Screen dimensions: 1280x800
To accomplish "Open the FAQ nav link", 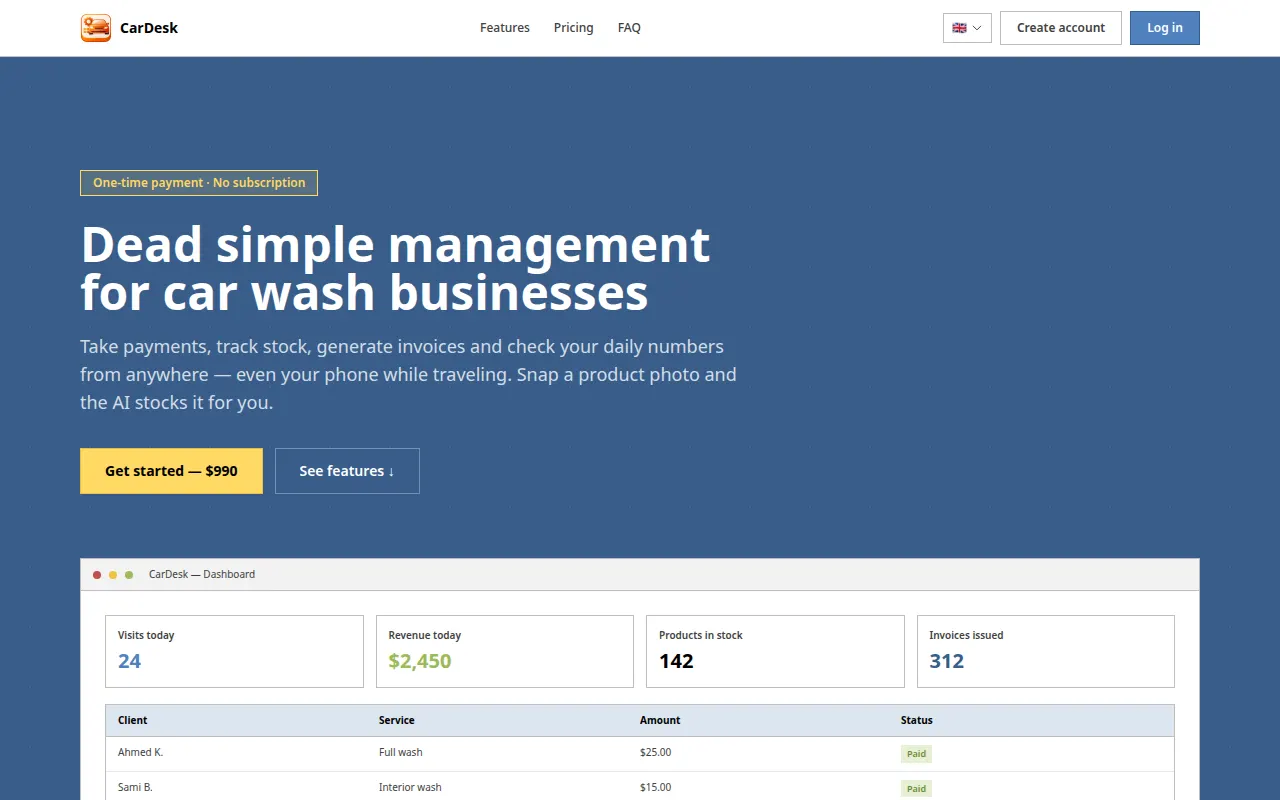I will pos(629,28).
